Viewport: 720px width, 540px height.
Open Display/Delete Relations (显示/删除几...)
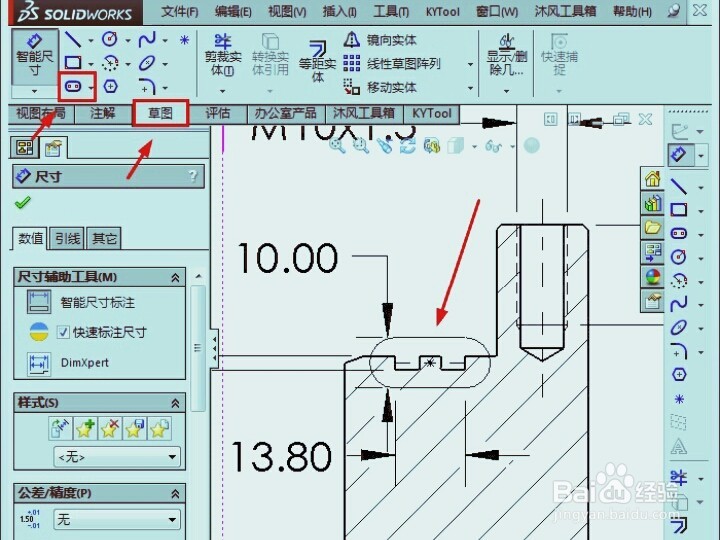click(x=506, y=55)
